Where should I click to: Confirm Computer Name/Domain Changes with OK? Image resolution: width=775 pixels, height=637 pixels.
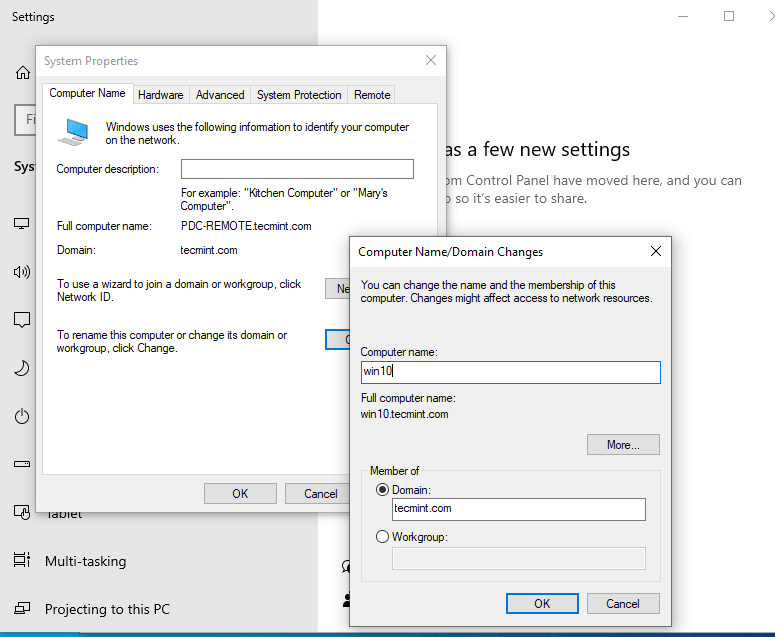pyautogui.click(x=542, y=603)
